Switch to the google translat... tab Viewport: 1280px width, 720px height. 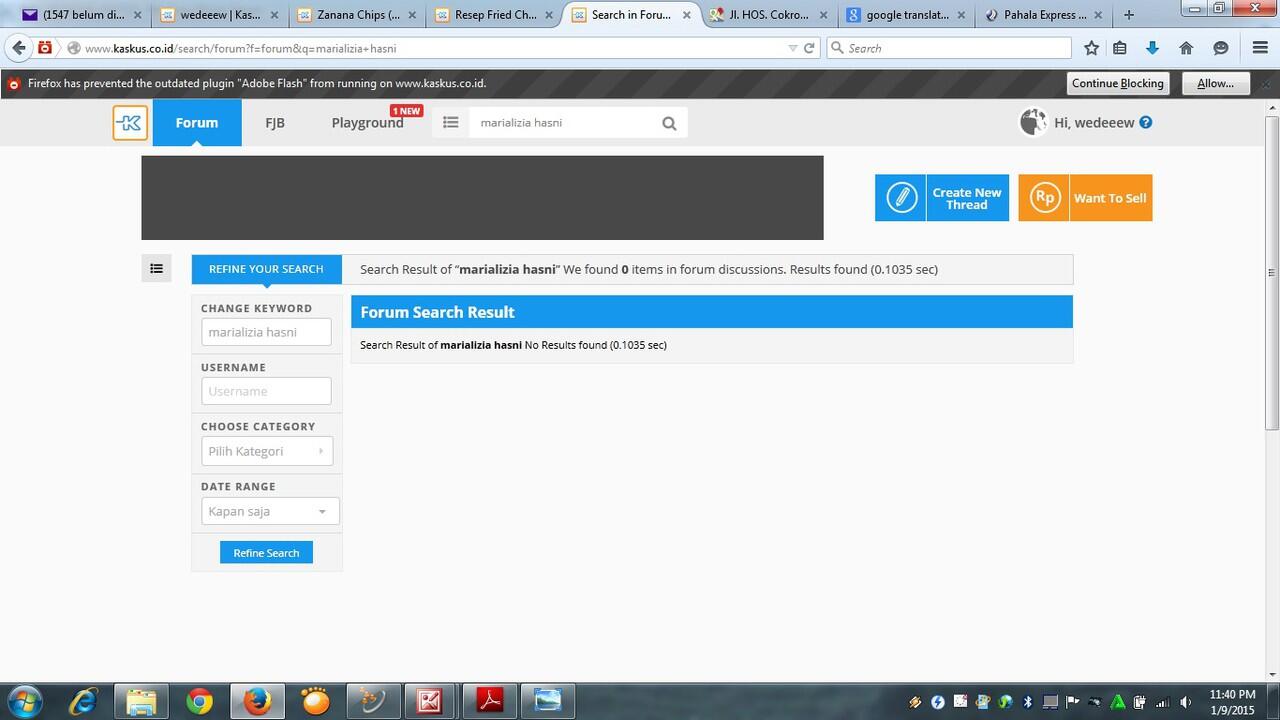pos(905,15)
